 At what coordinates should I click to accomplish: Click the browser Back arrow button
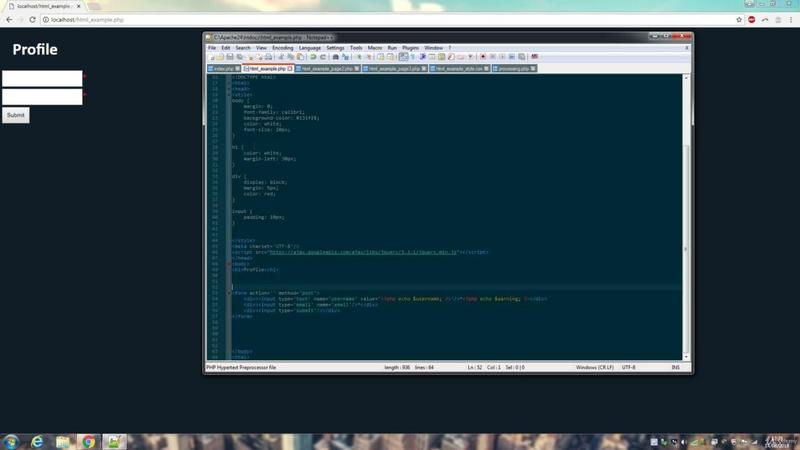coord(9,19)
